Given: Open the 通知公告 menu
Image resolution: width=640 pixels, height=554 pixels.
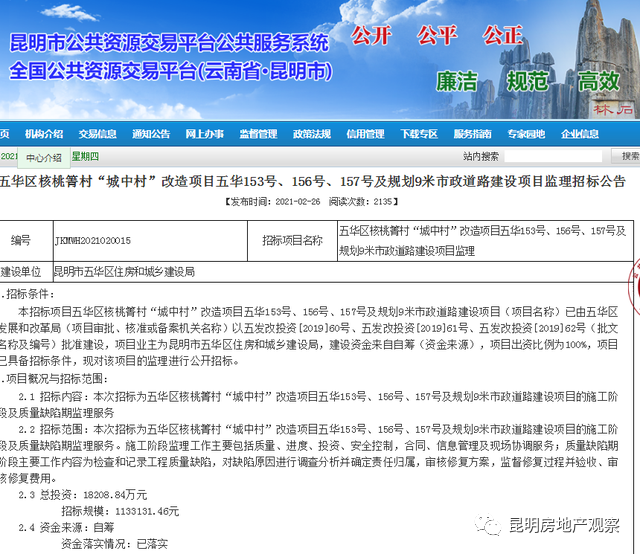Looking at the screenshot, I should point(151,134).
